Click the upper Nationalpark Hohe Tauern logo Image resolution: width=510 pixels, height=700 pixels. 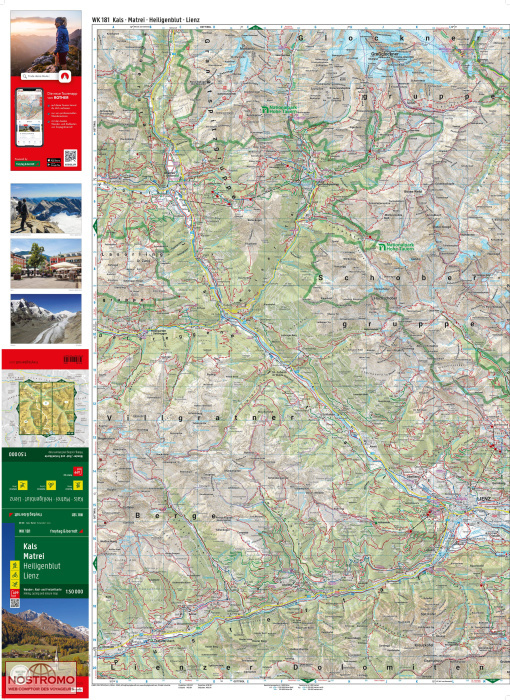(280, 109)
